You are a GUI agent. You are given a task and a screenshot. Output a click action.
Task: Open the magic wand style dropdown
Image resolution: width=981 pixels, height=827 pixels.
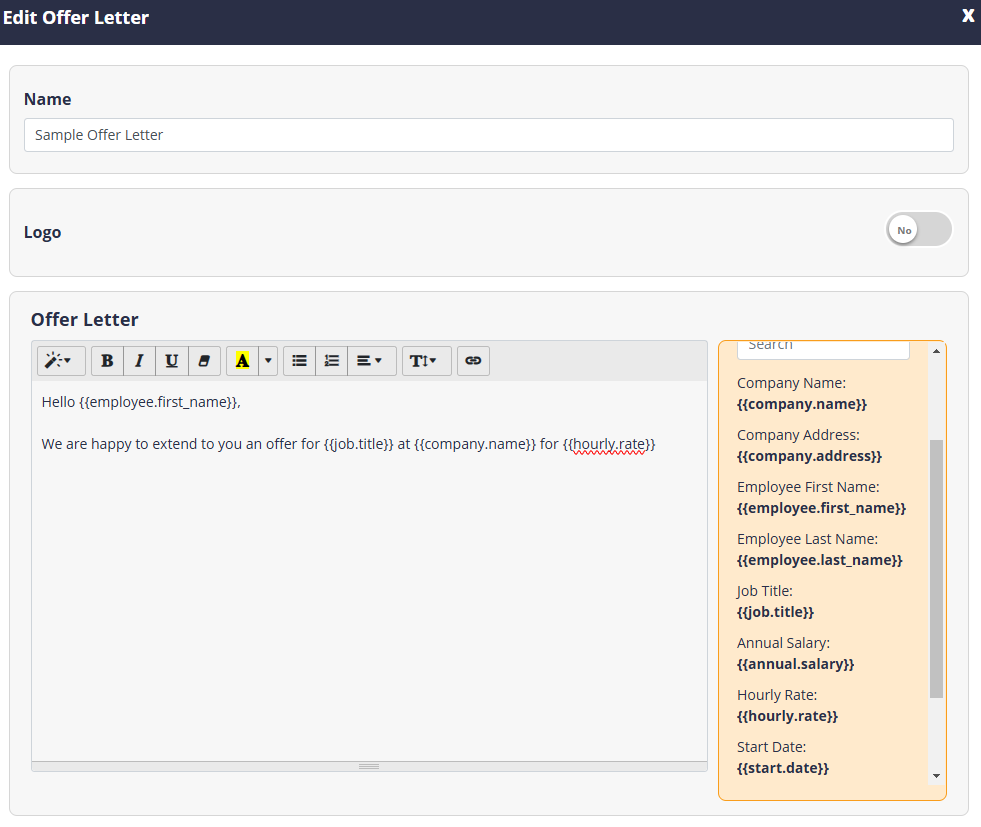60,361
